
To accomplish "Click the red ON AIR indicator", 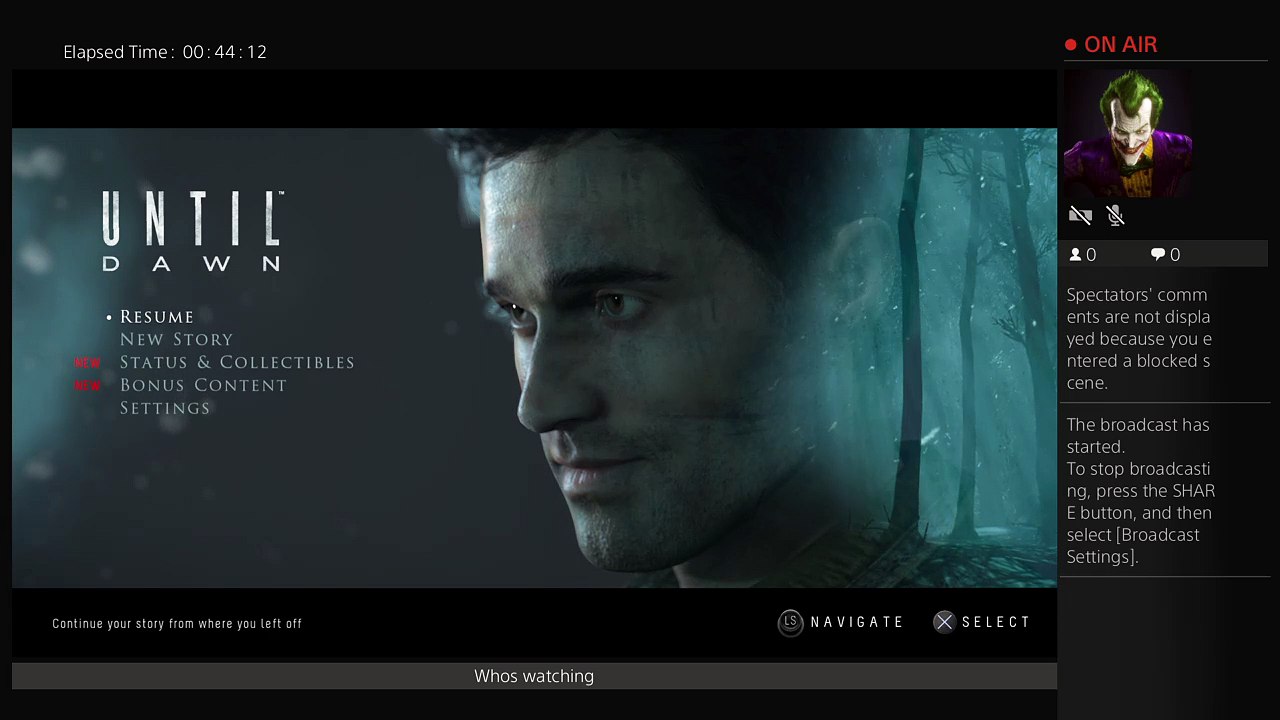I will pyautogui.click(x=1111, y=45).
